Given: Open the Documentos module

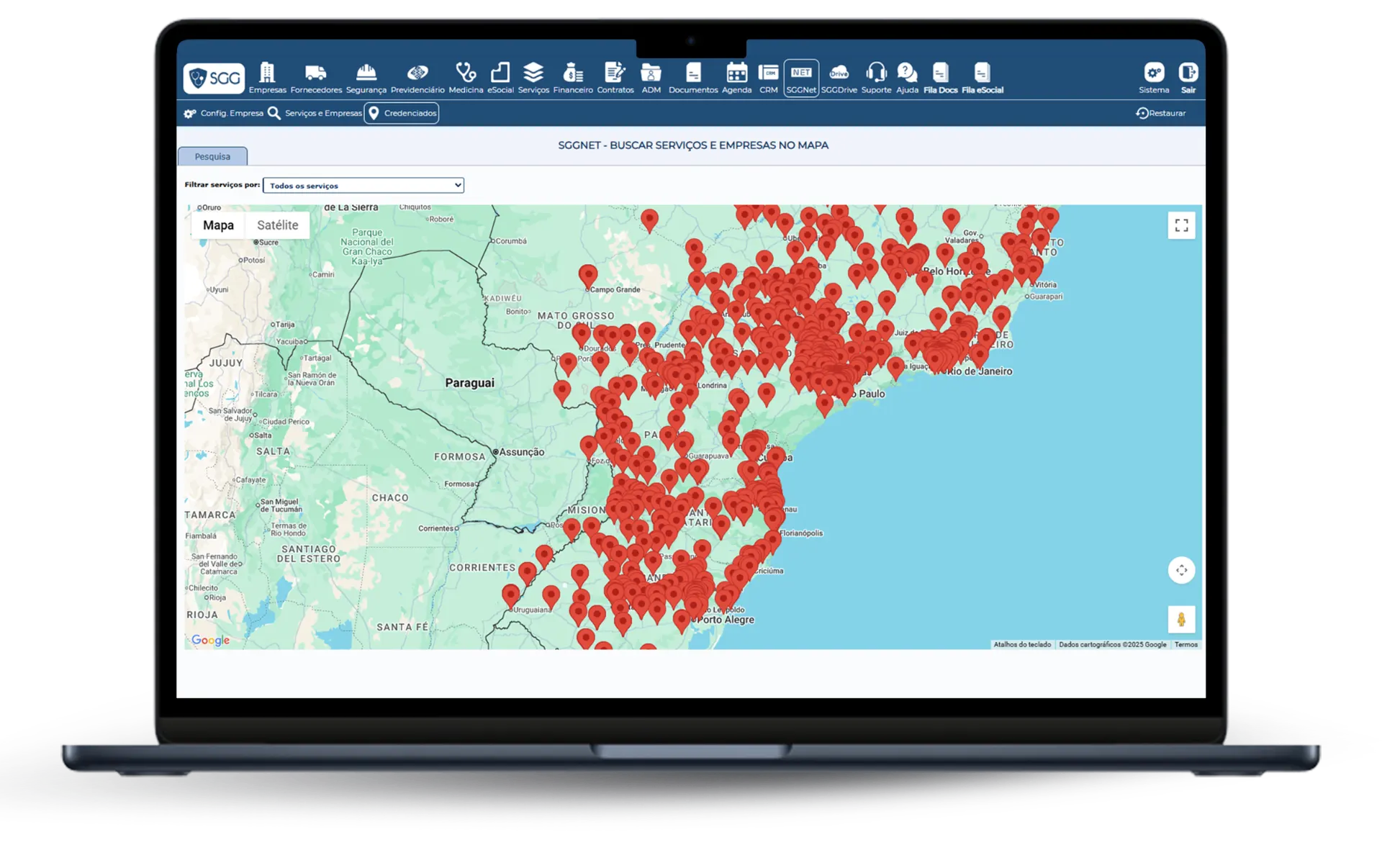Looking at the screenshot, I should pos(693,78).
